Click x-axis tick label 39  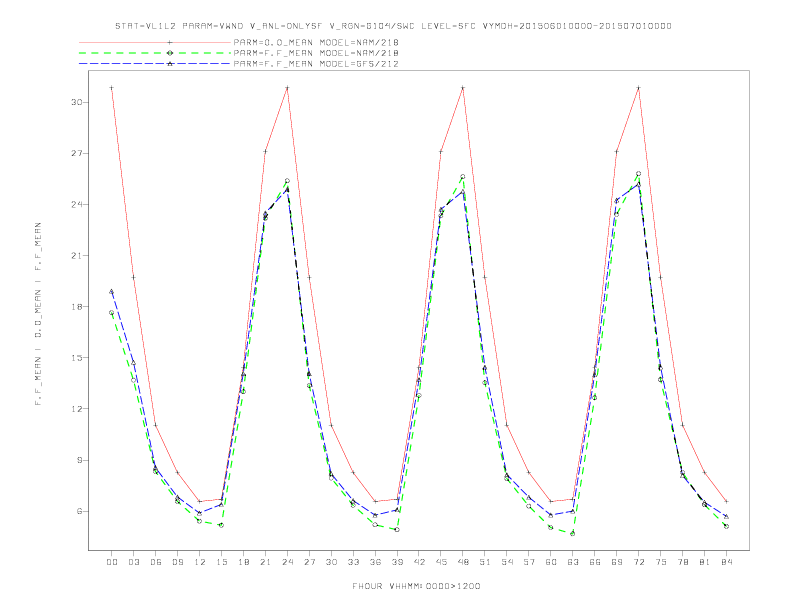pos(397,562)
